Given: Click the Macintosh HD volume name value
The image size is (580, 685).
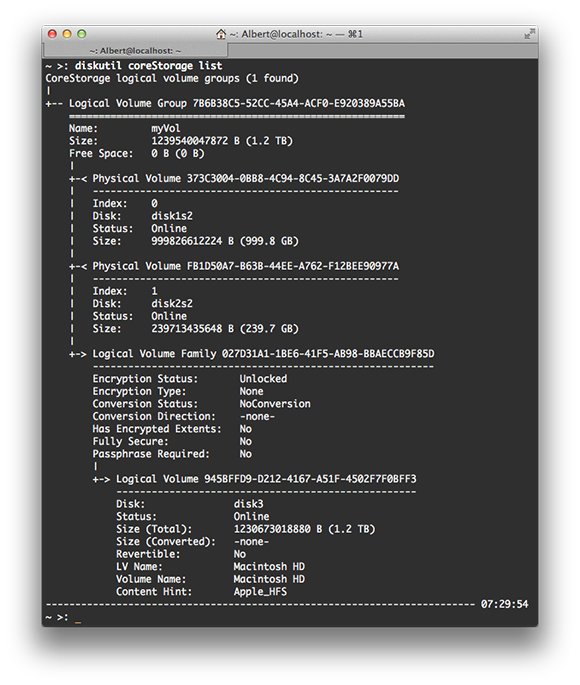Looking at the screenshot, I should (x=269, y=579).
